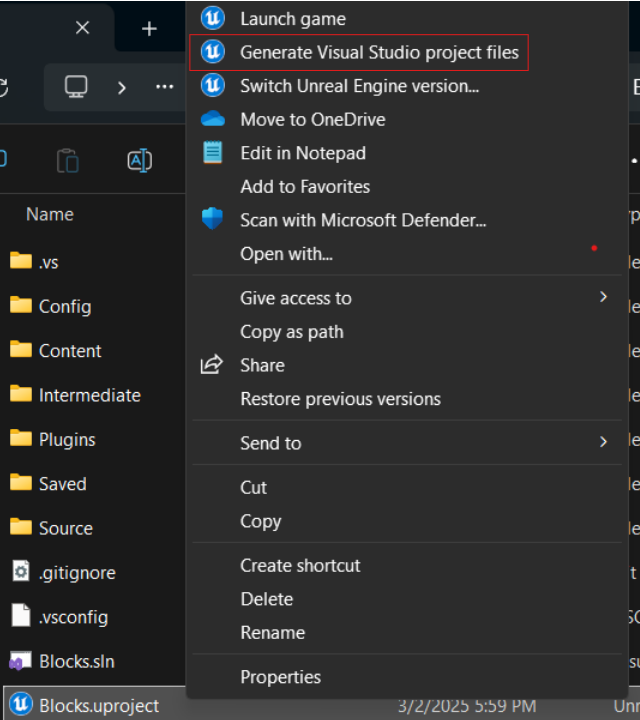Click .vsconfig blank file icon
Screen dimensions: 640x720
[21, 615]
